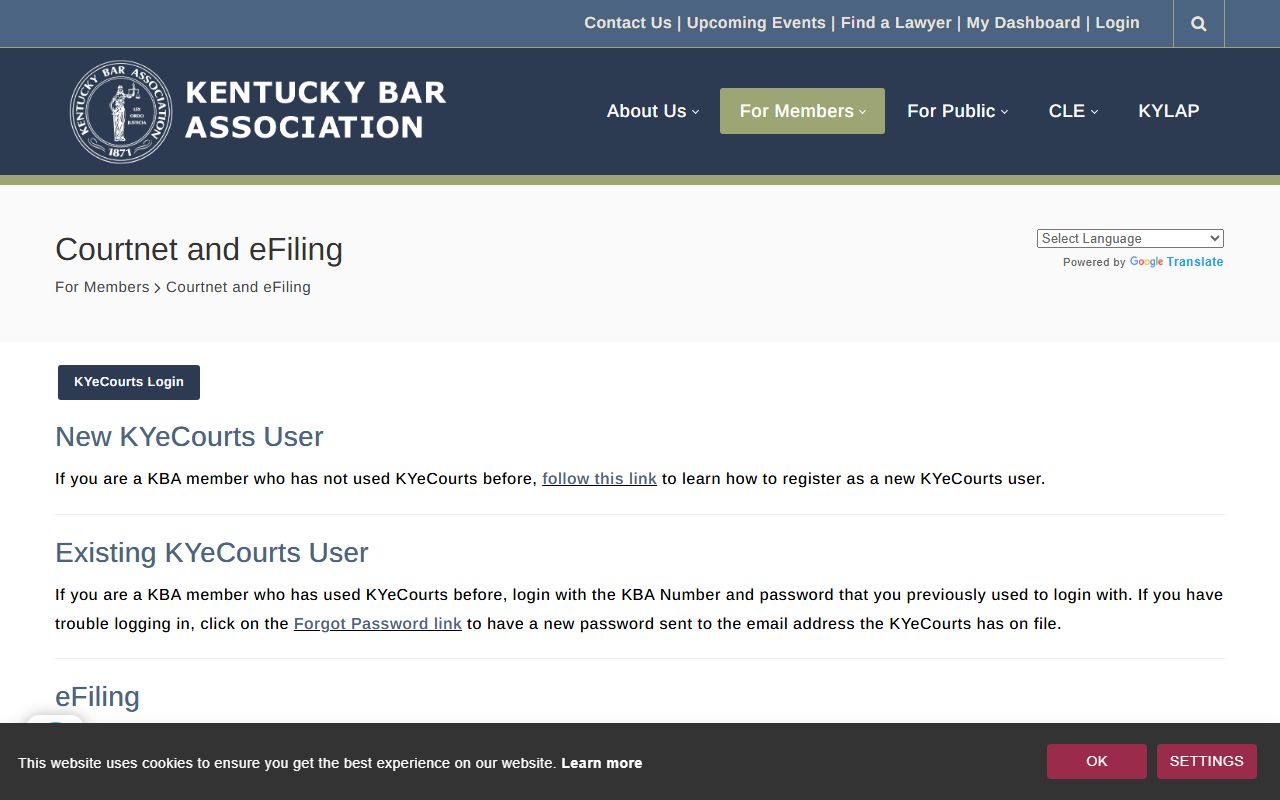This screenshot has width=1280, height=800.
Task: Click Learn more in cookie banner
Action: (602, 763)
